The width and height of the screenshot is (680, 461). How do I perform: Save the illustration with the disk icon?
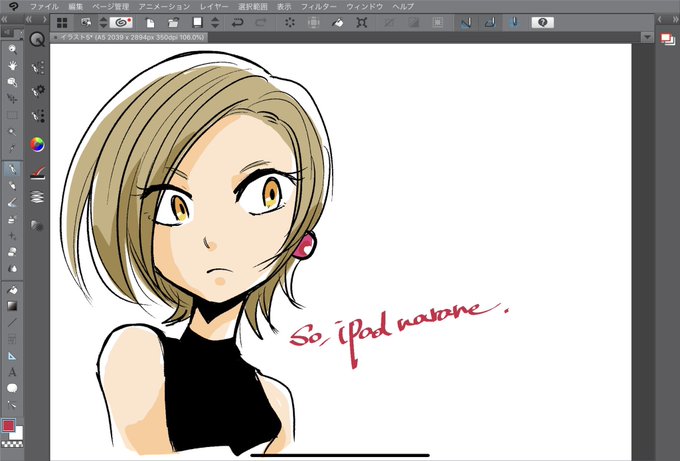tap(197, 23)
